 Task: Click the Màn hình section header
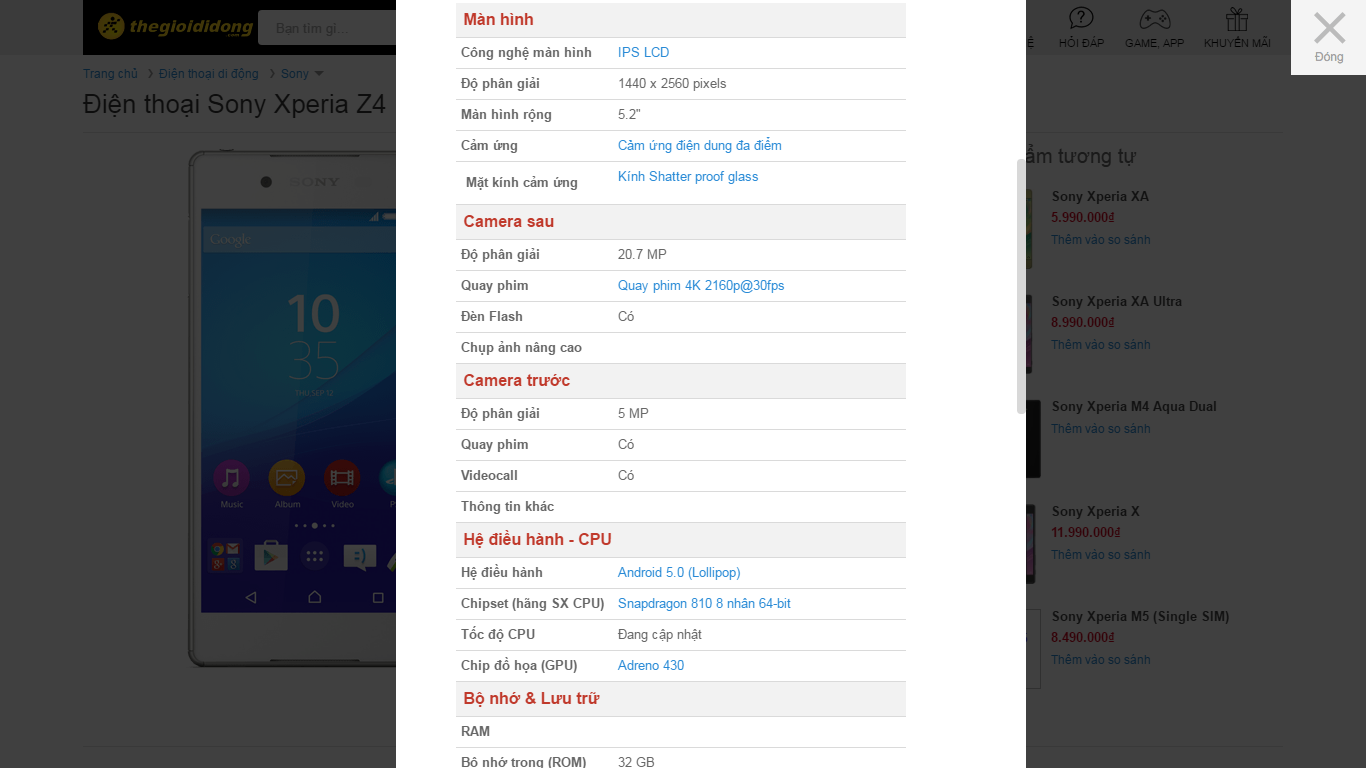point(681,20)
